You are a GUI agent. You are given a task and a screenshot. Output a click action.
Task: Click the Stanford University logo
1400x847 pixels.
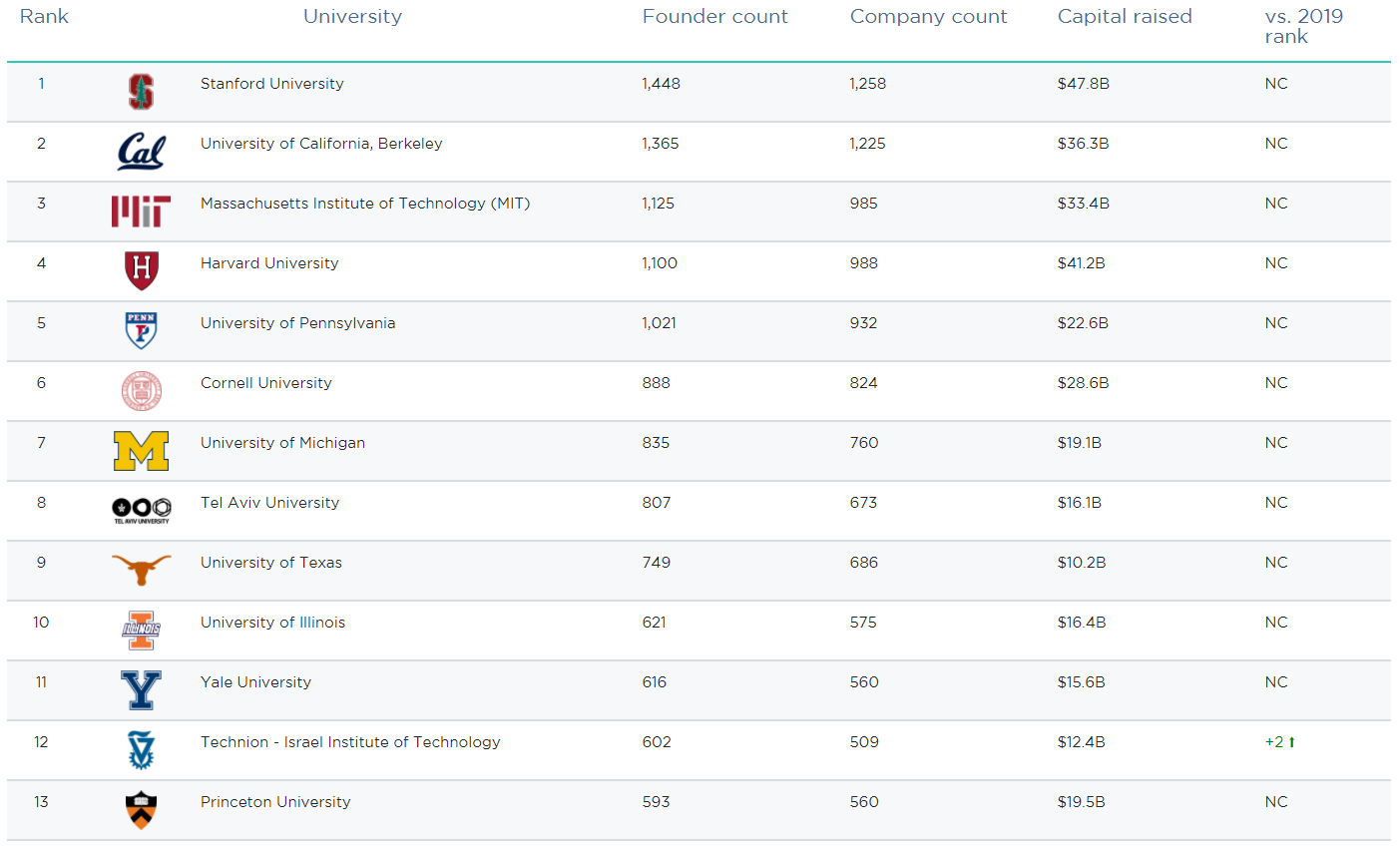click(141, 92)
